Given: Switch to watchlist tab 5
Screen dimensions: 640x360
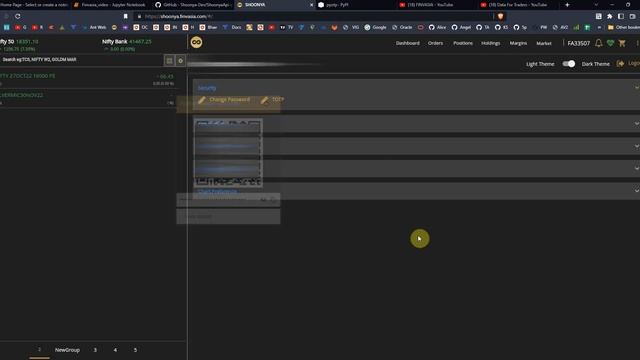Looking at the screenshot, I should (135, 350).
